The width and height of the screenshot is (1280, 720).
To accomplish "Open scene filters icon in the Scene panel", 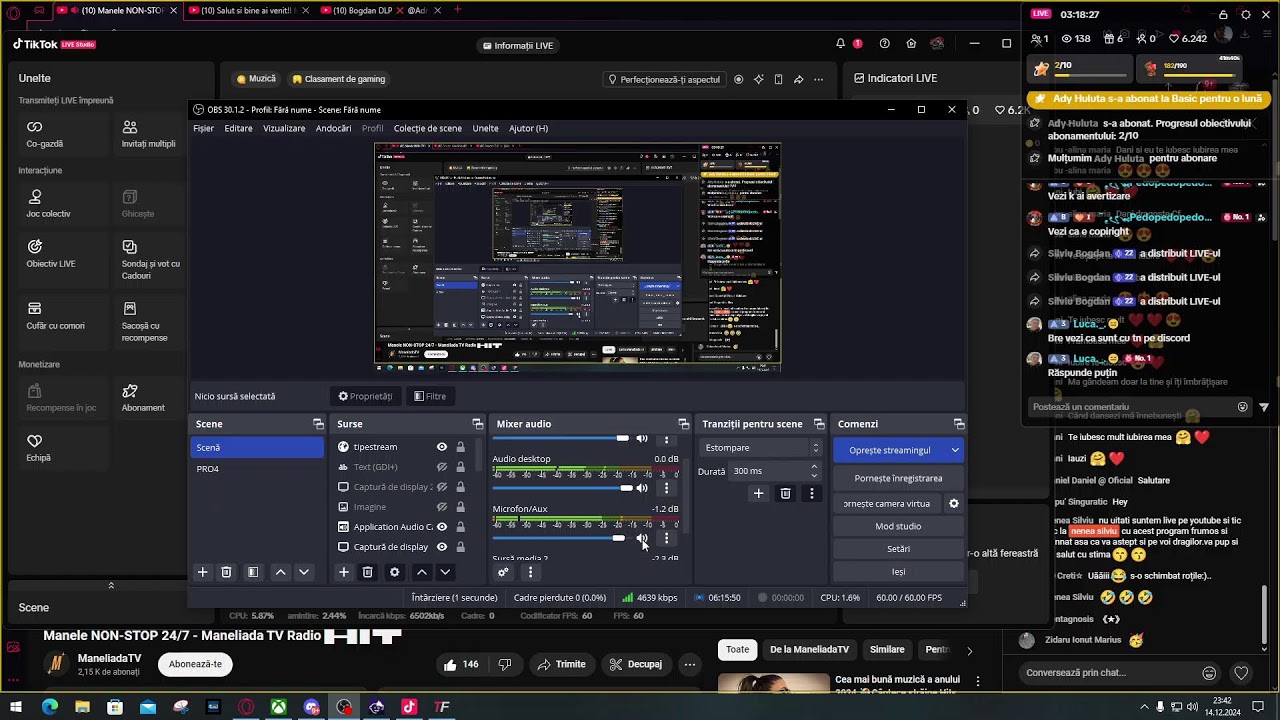I will click(x=253, y=572).
